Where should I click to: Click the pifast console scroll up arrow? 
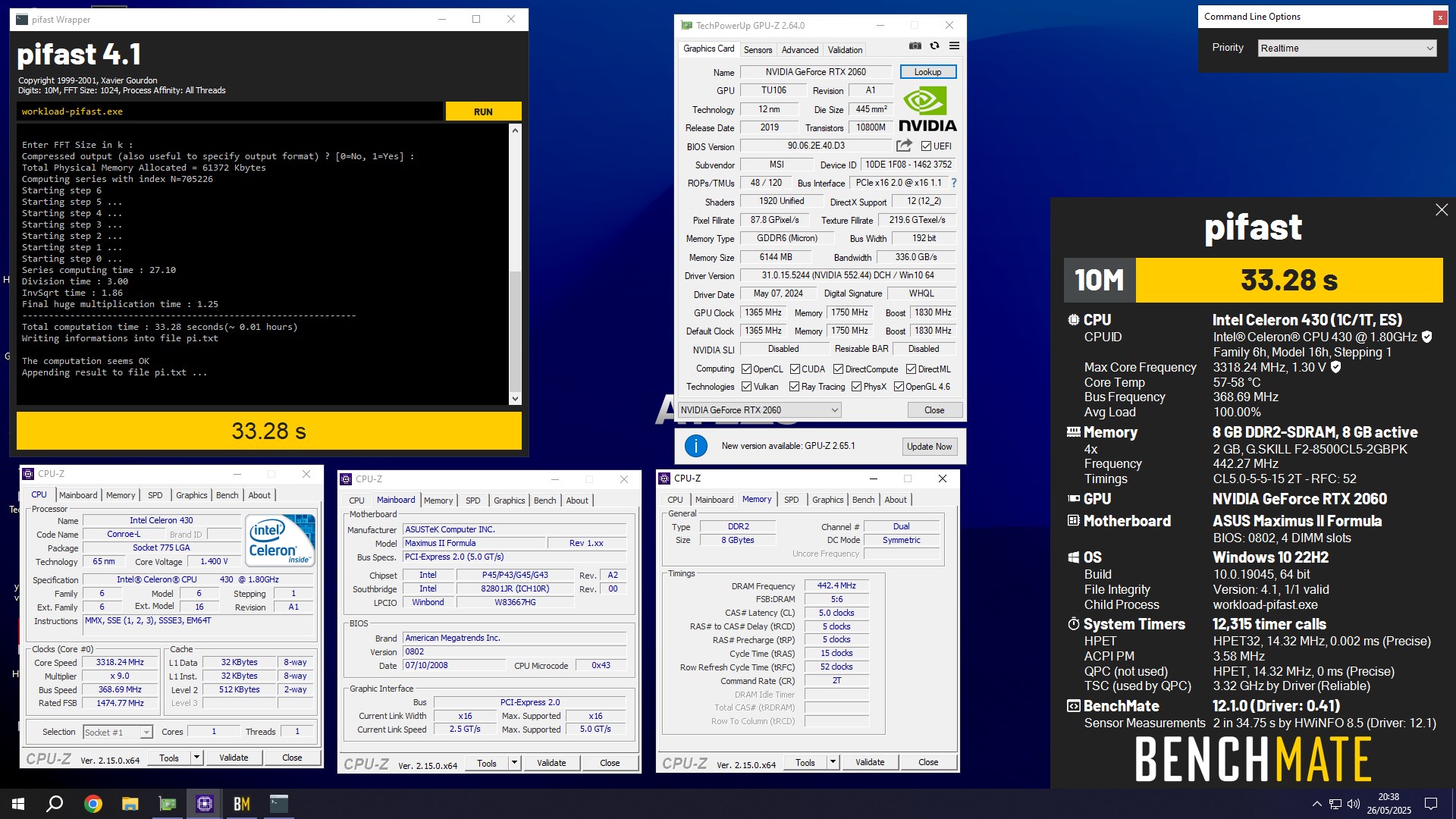pos(516,130)
